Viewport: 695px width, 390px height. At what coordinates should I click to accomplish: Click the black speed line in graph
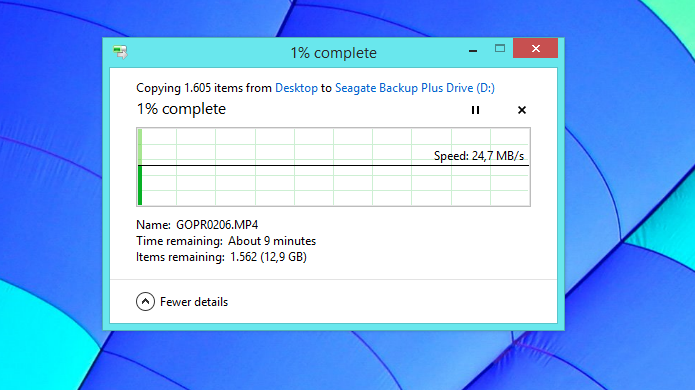click(333, 165)
